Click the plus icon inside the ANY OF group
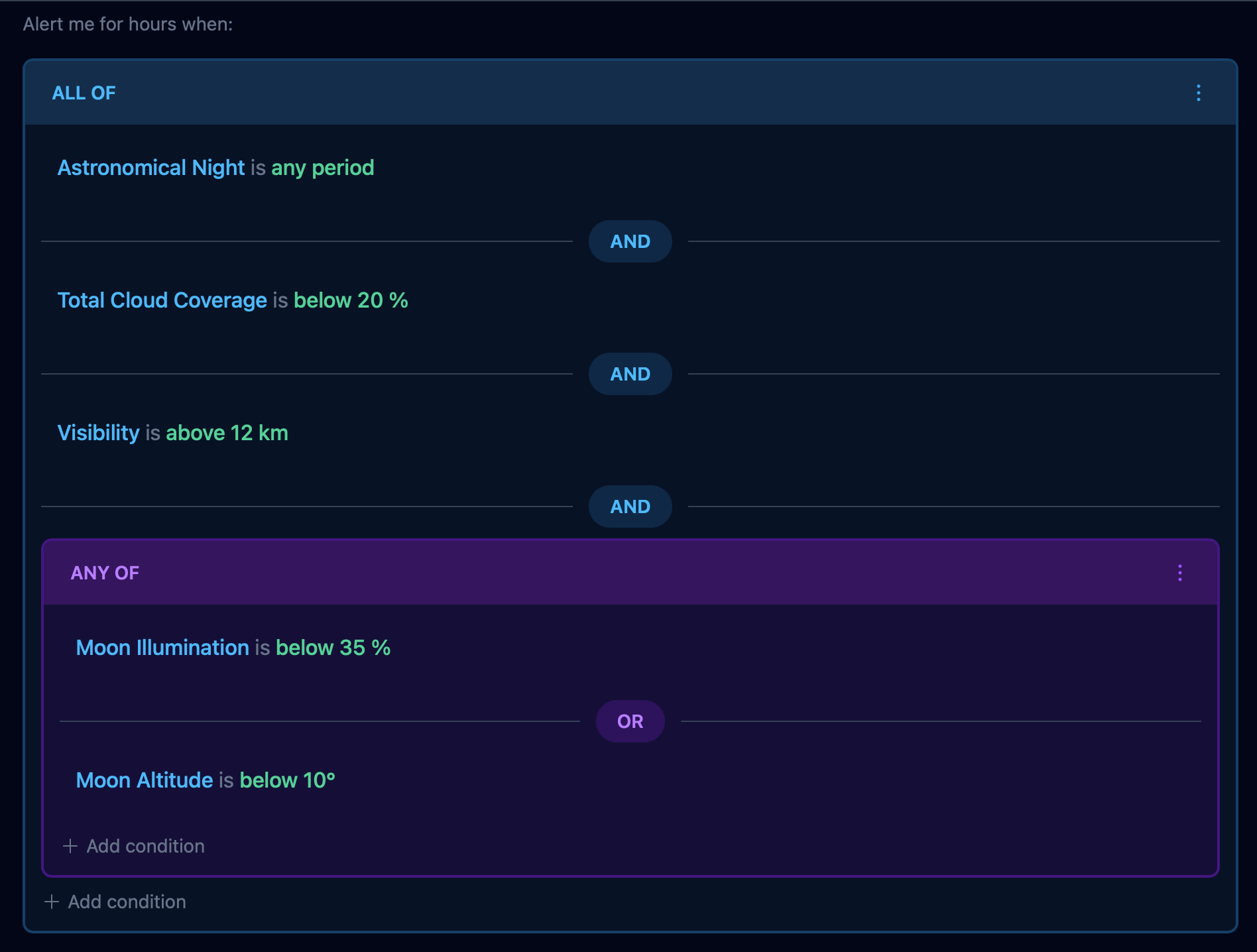This screenshot has height=952, width=1257. (70, 846)
